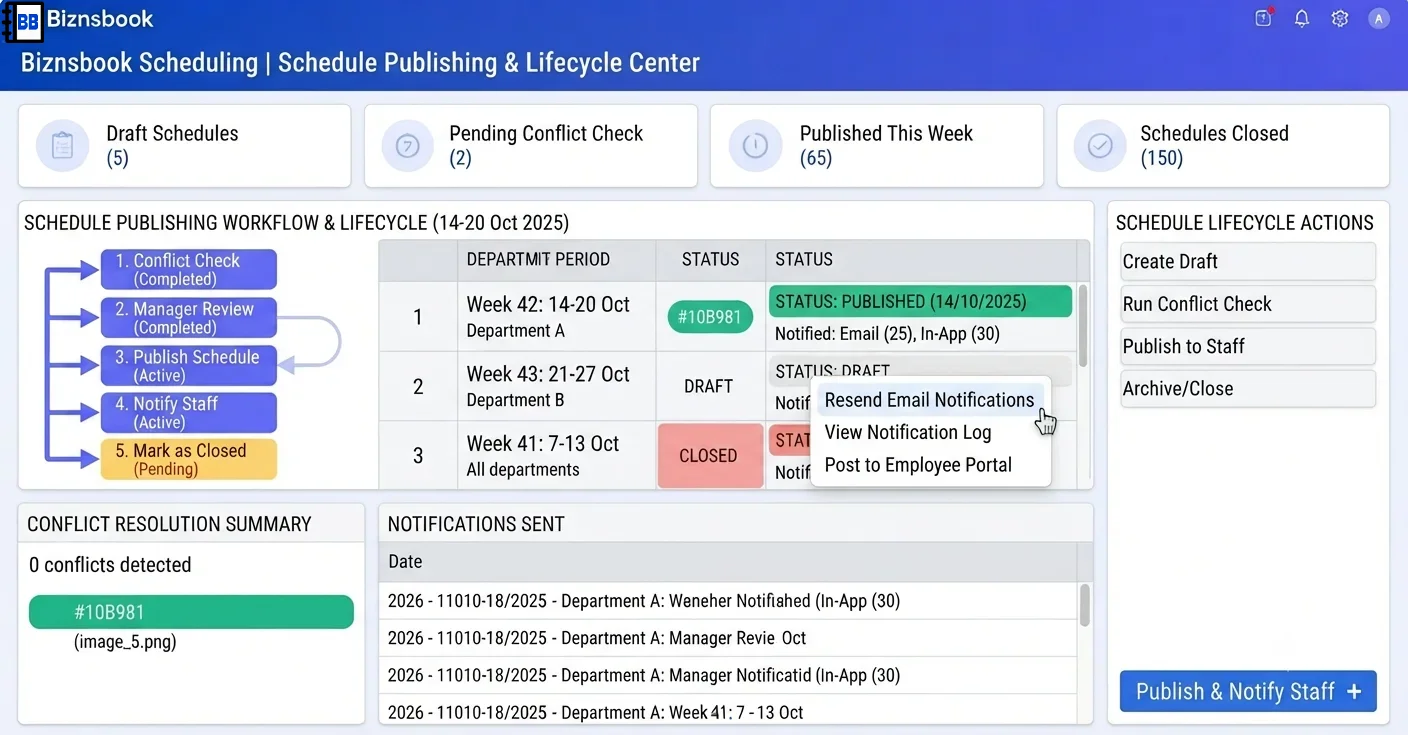Click the Schedules Closed checkmark icon
The width and height of the screenshot is (1408, 735).
tap(1100, 146)
